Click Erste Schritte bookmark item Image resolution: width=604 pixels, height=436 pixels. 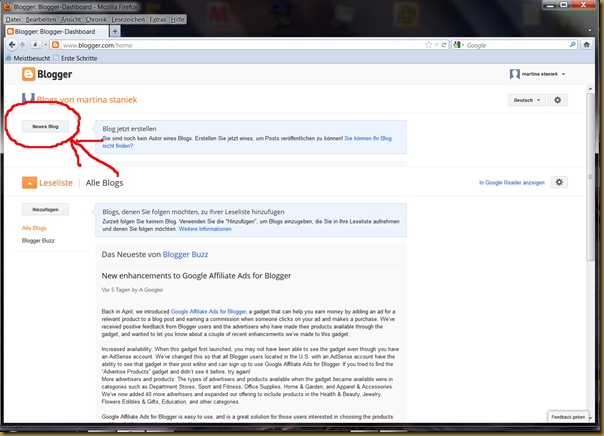[75, 58]
